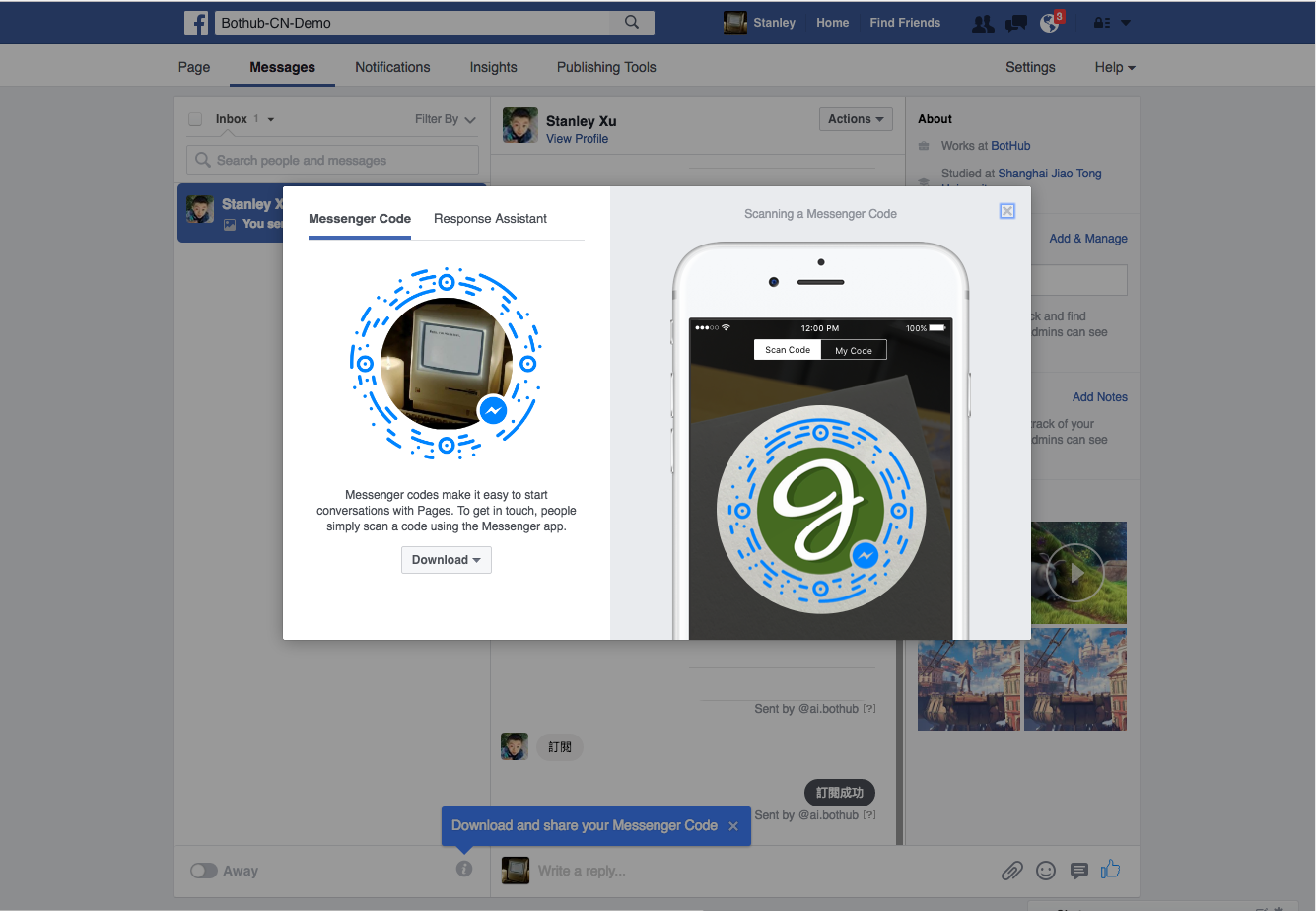Attach a file with the paperclip icon
The image size is (1316, 911).
(x=1011, y=871)
